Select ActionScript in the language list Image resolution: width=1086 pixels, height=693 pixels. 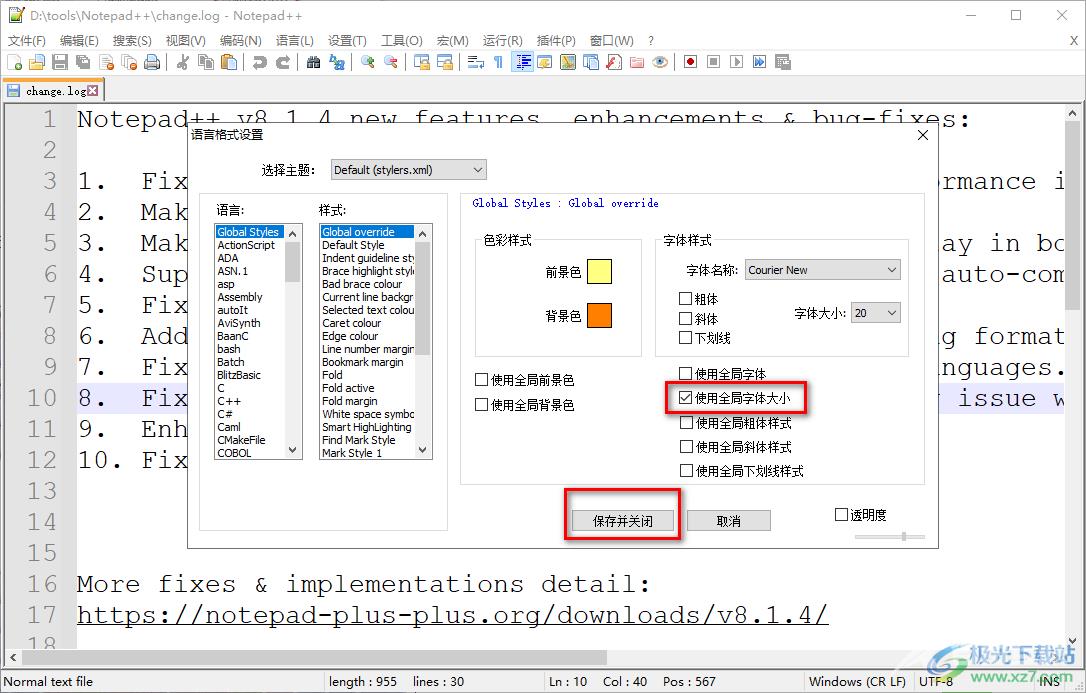(x=246, y=245)
